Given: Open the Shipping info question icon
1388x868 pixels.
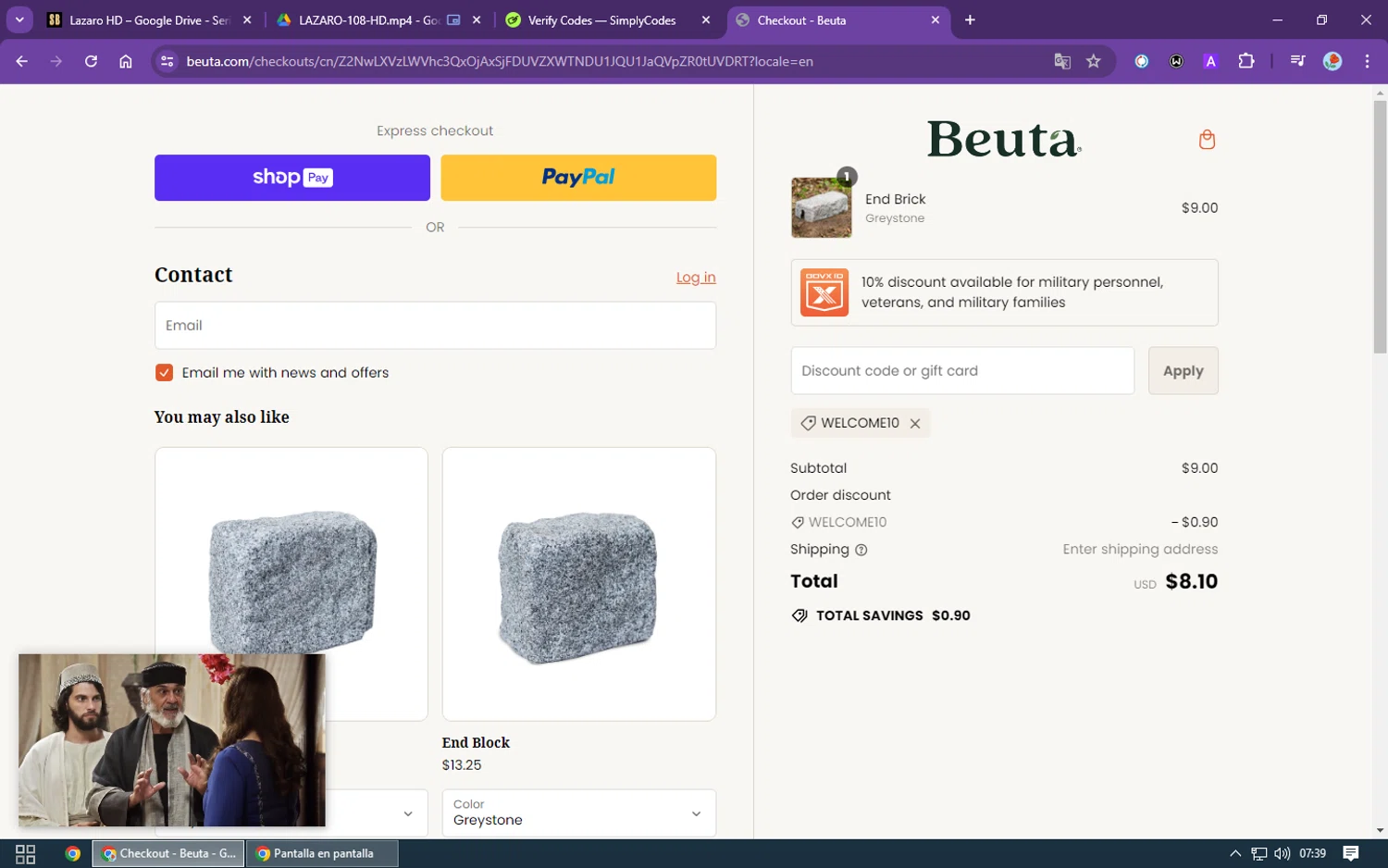Looking at the screenshot, I should point(861,551).
